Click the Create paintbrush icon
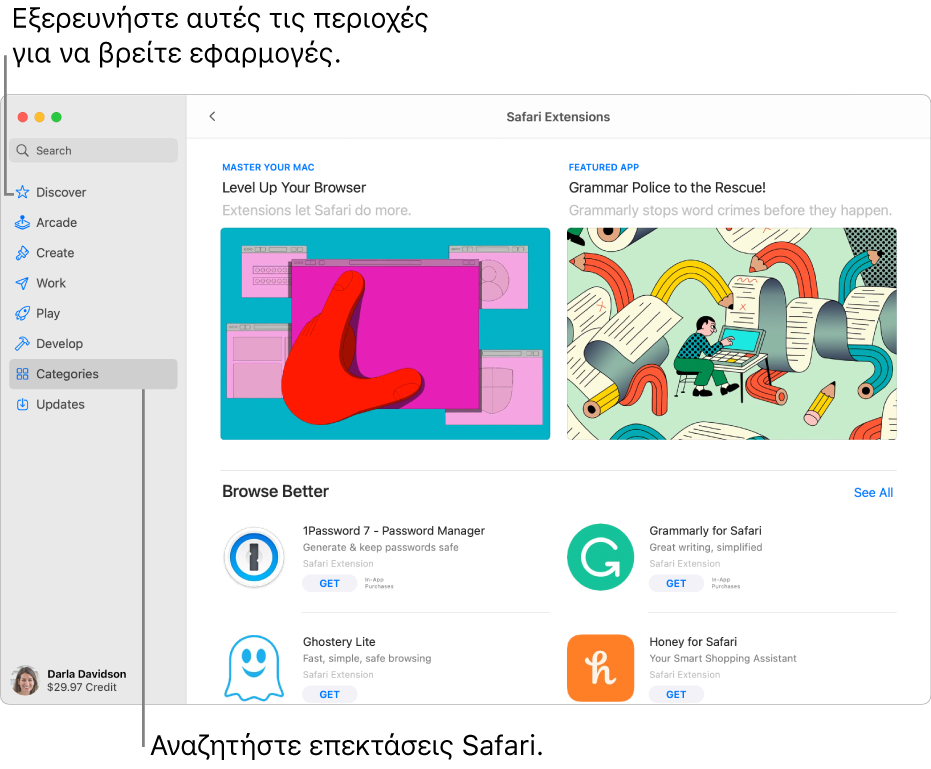The image size is (931, 769). (23, 252)
